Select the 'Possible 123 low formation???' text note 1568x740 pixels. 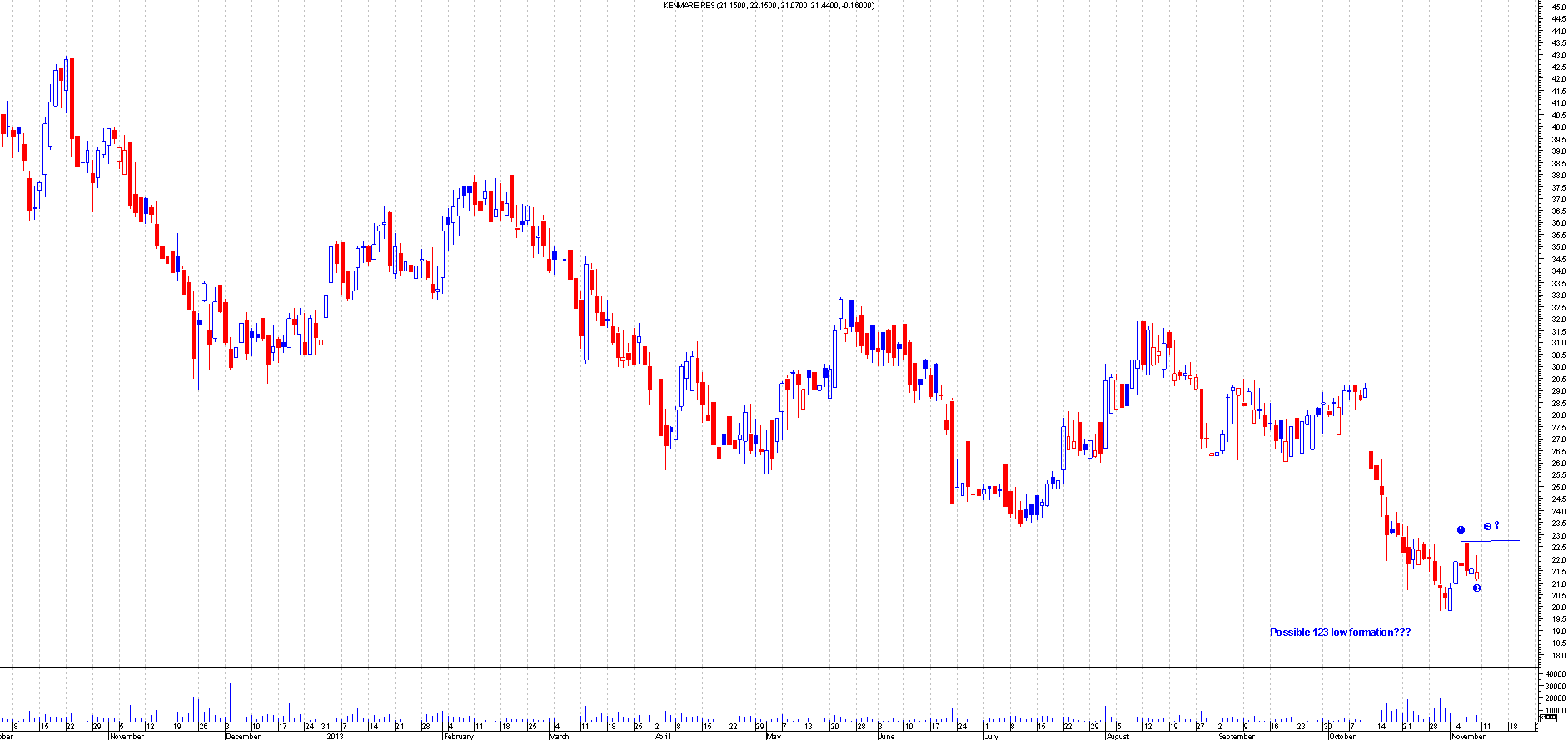click(x=1340, y=633)
